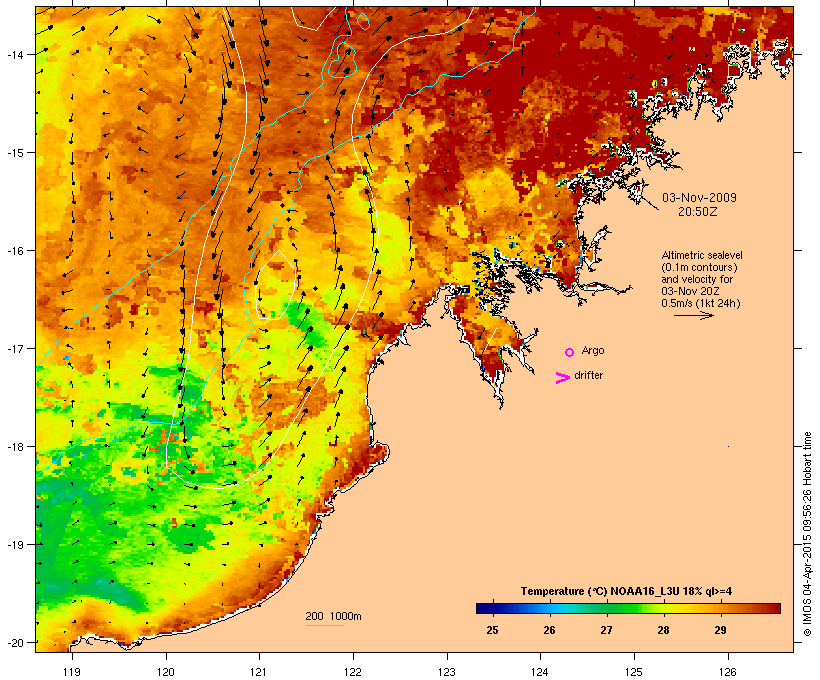Click the latitude axis label '-20'
Viewport: 820px width, 680px height.
14,642
